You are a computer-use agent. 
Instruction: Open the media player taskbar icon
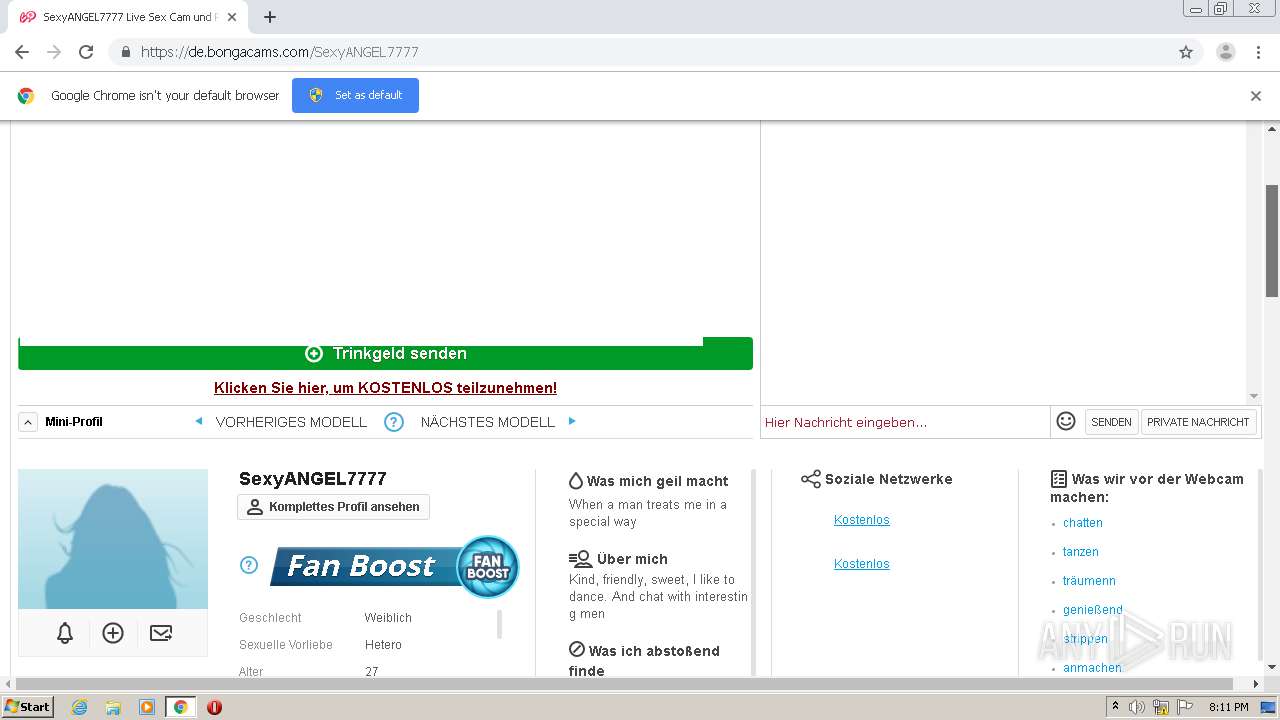[147, 707]
